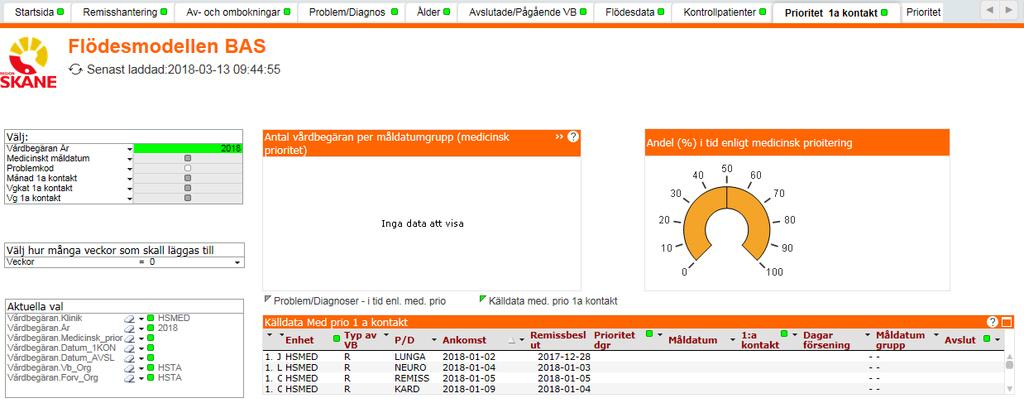Click green triangle before Källdata med. prio link
This screenshot has height=403, width=1024.
tap(483, 298)
